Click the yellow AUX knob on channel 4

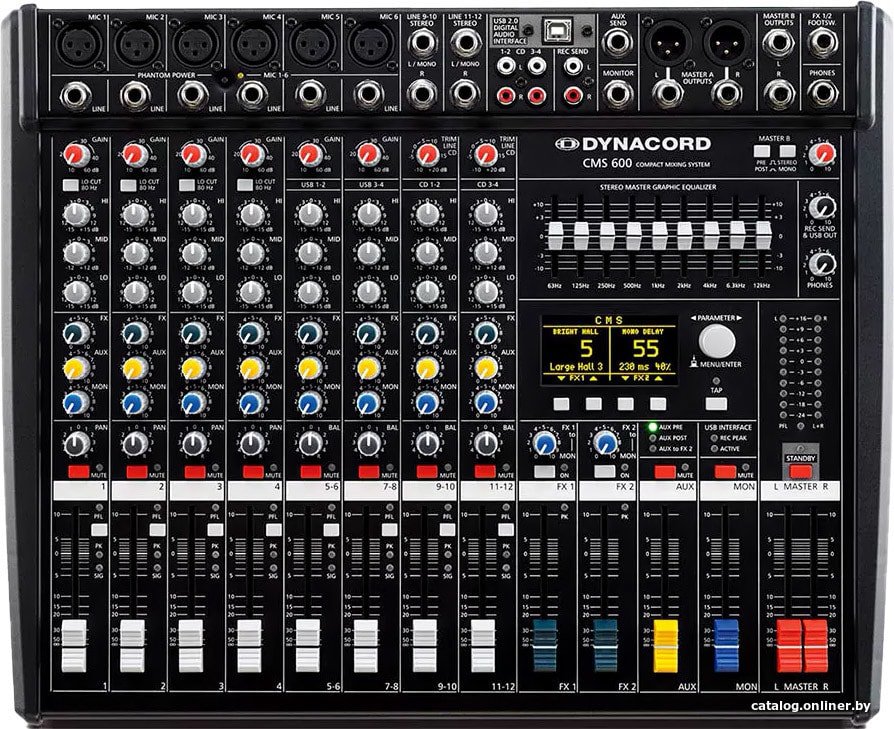coord(251,368)
